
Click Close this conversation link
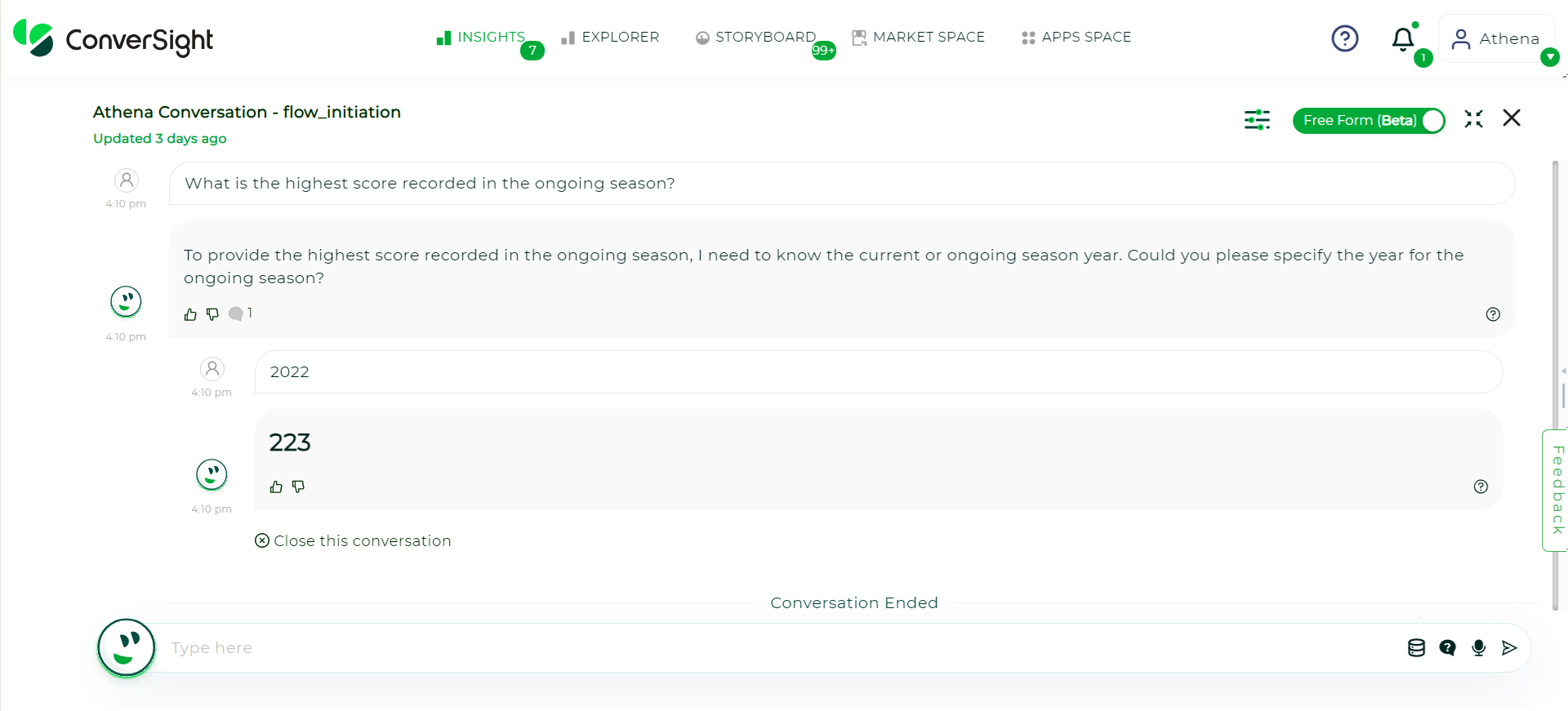click(x=353, y=540)
